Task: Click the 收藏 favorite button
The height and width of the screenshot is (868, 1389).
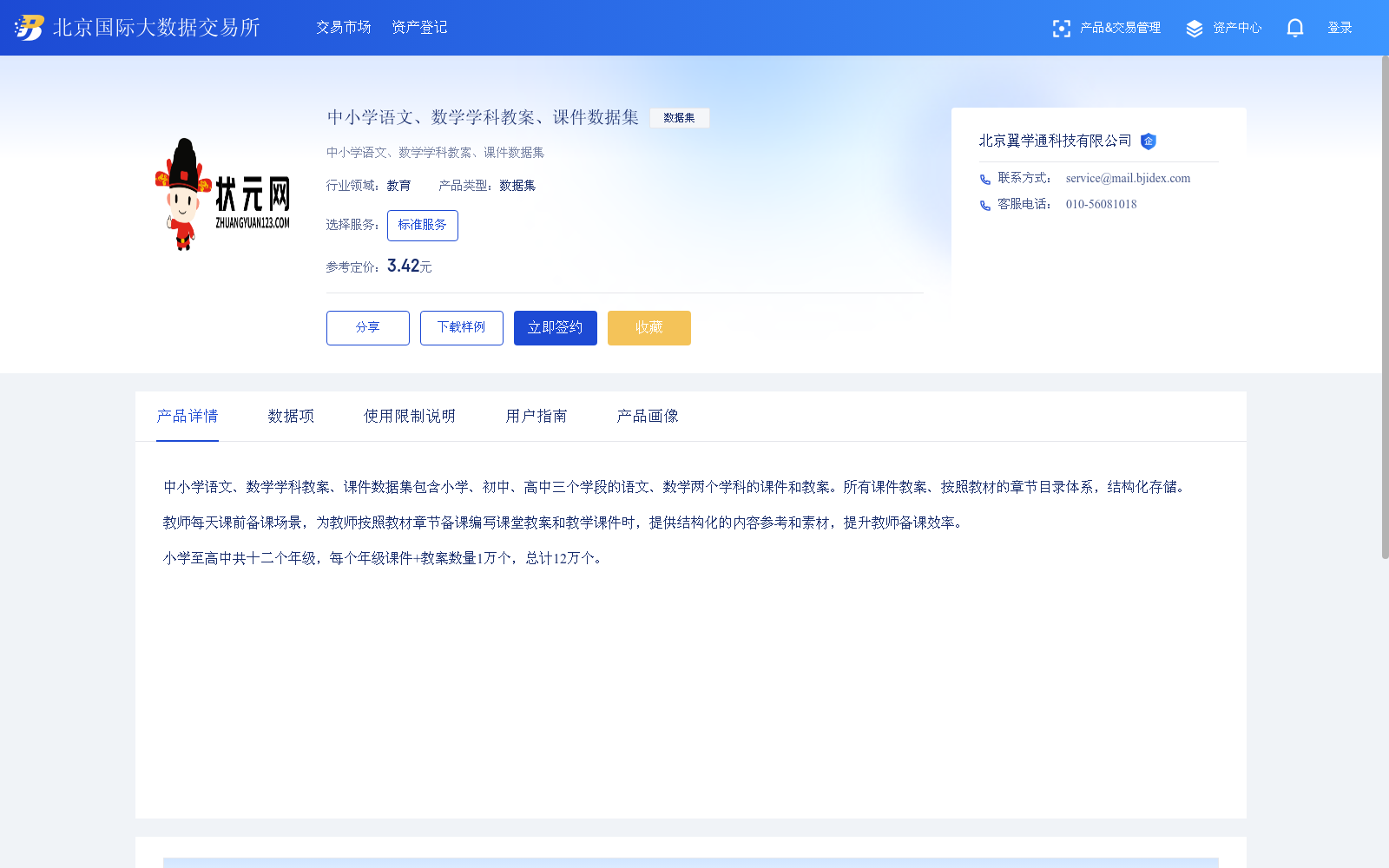Action: click(649, 328)
